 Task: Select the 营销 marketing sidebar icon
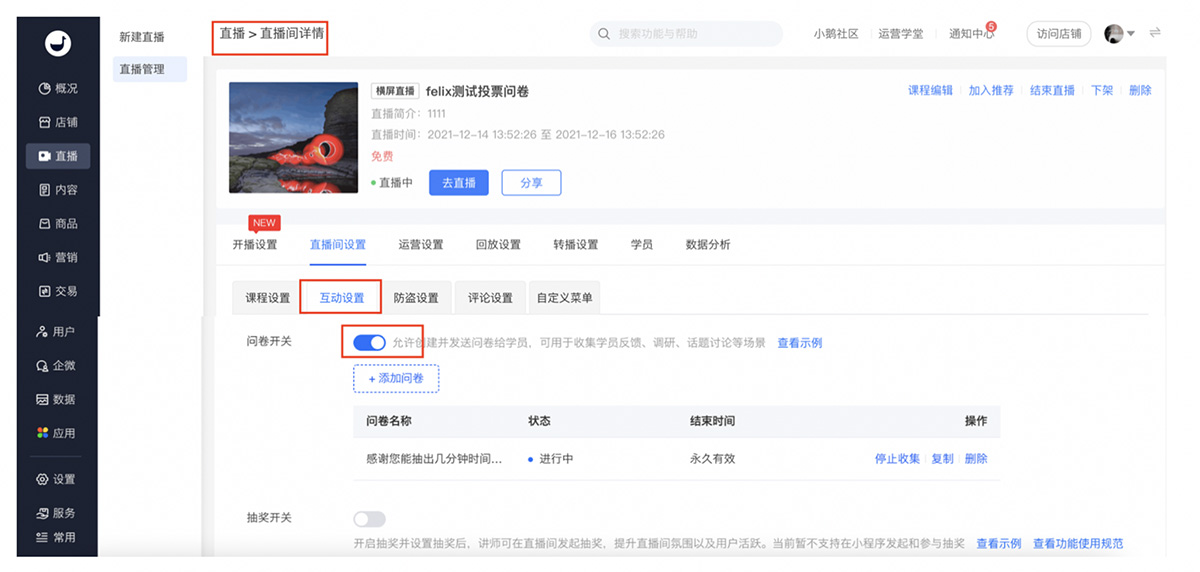click(44, 258)
